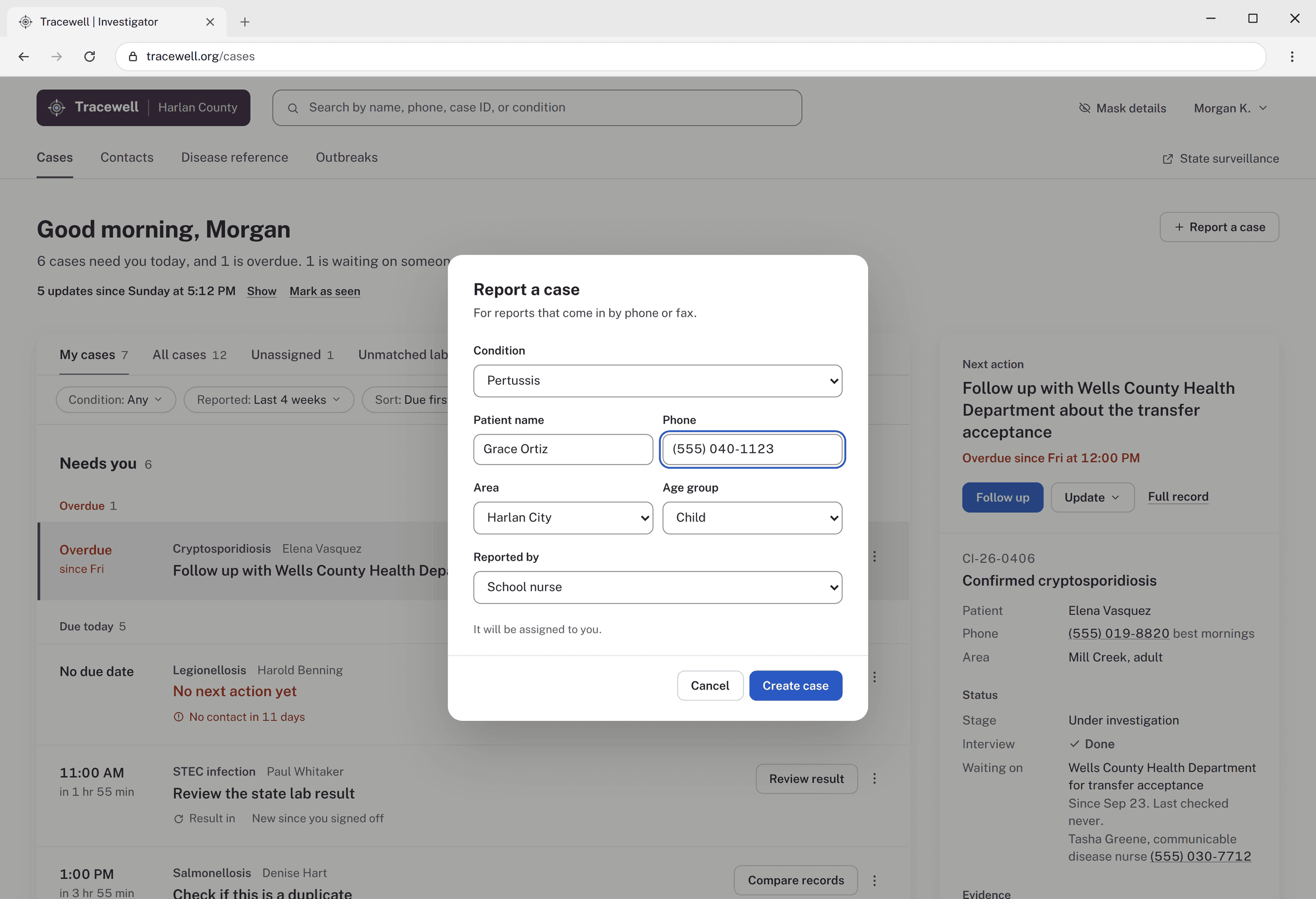Close the Tracewell Investigator browser tab
The height and width of the screenshot is (899, 1316).
click(210, 21)
